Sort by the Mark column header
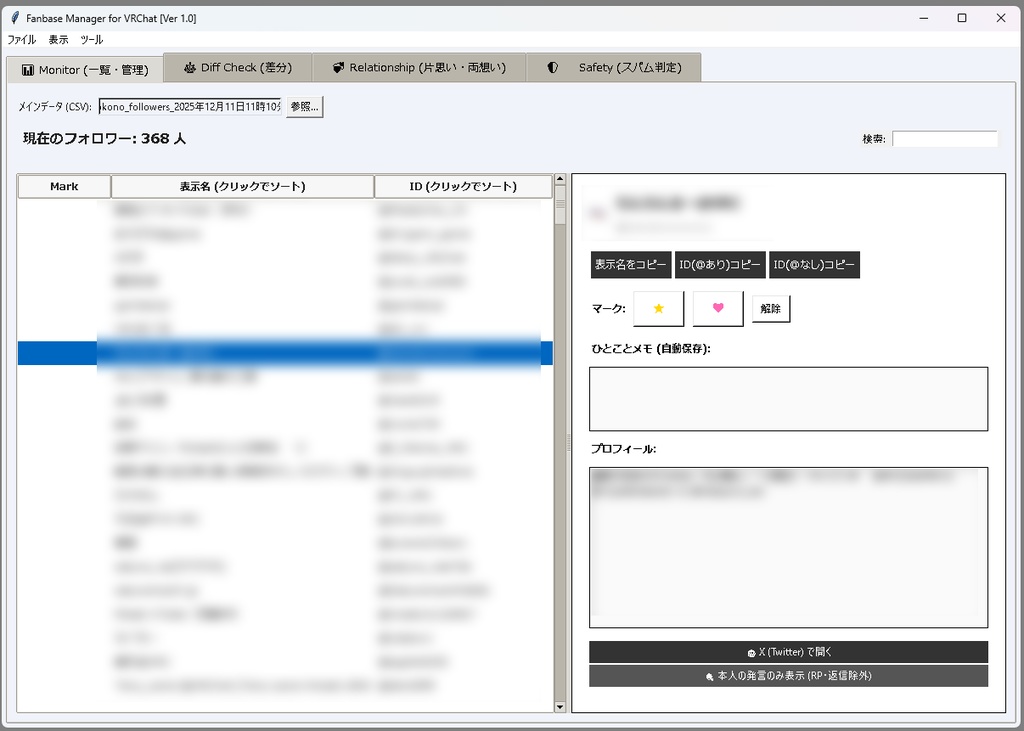 64,186
